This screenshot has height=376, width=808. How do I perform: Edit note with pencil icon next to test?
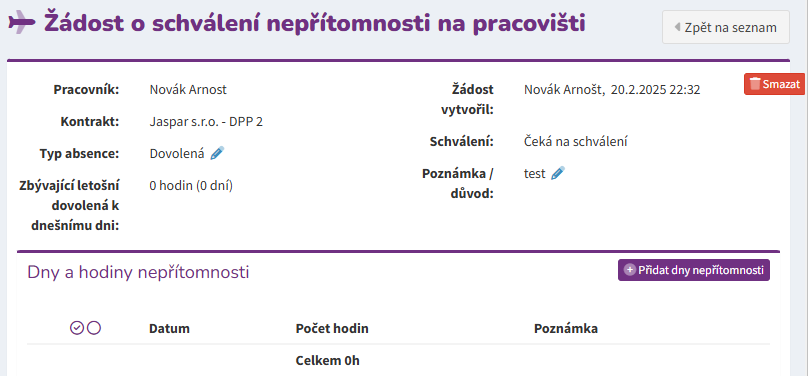(x=558, y=174)
